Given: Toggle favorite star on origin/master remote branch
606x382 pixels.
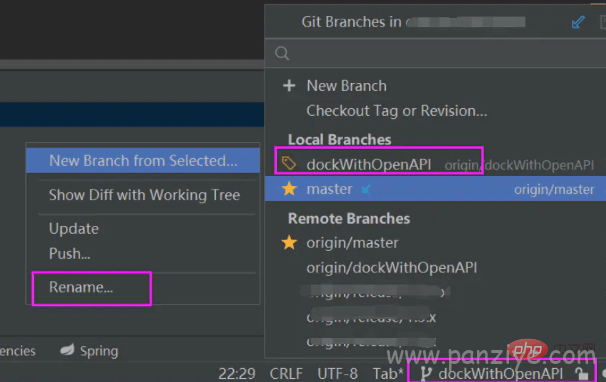Looking at the screenshot, I should pos(289,243).
